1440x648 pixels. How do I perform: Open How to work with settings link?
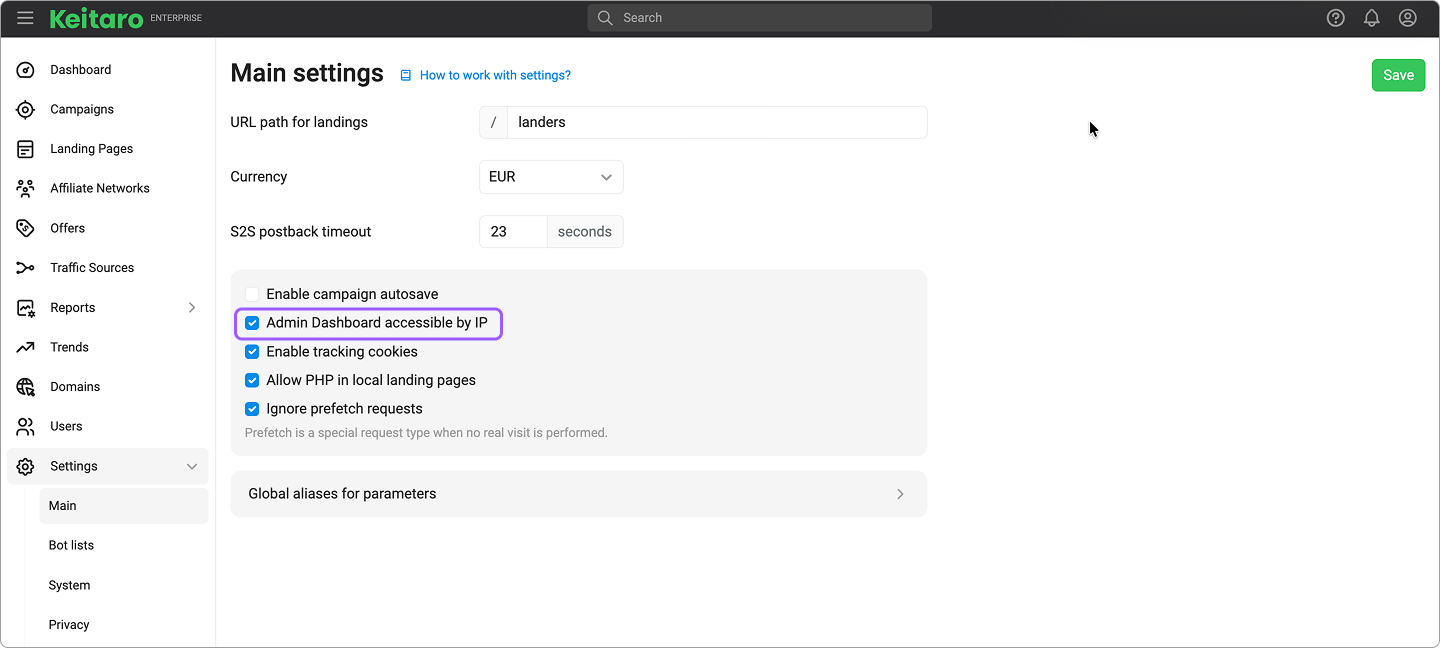[494, 75]
